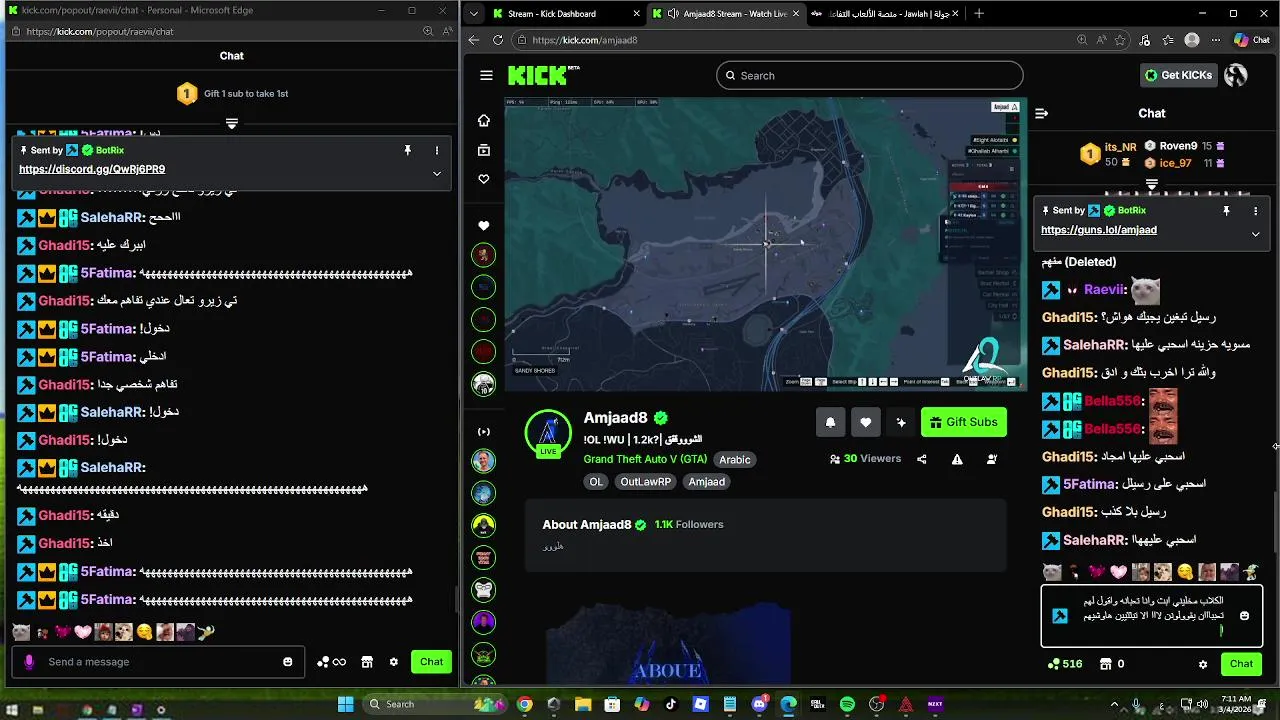Focus the Kick Search field
1280x720 pixels.
tap(869, 75)
